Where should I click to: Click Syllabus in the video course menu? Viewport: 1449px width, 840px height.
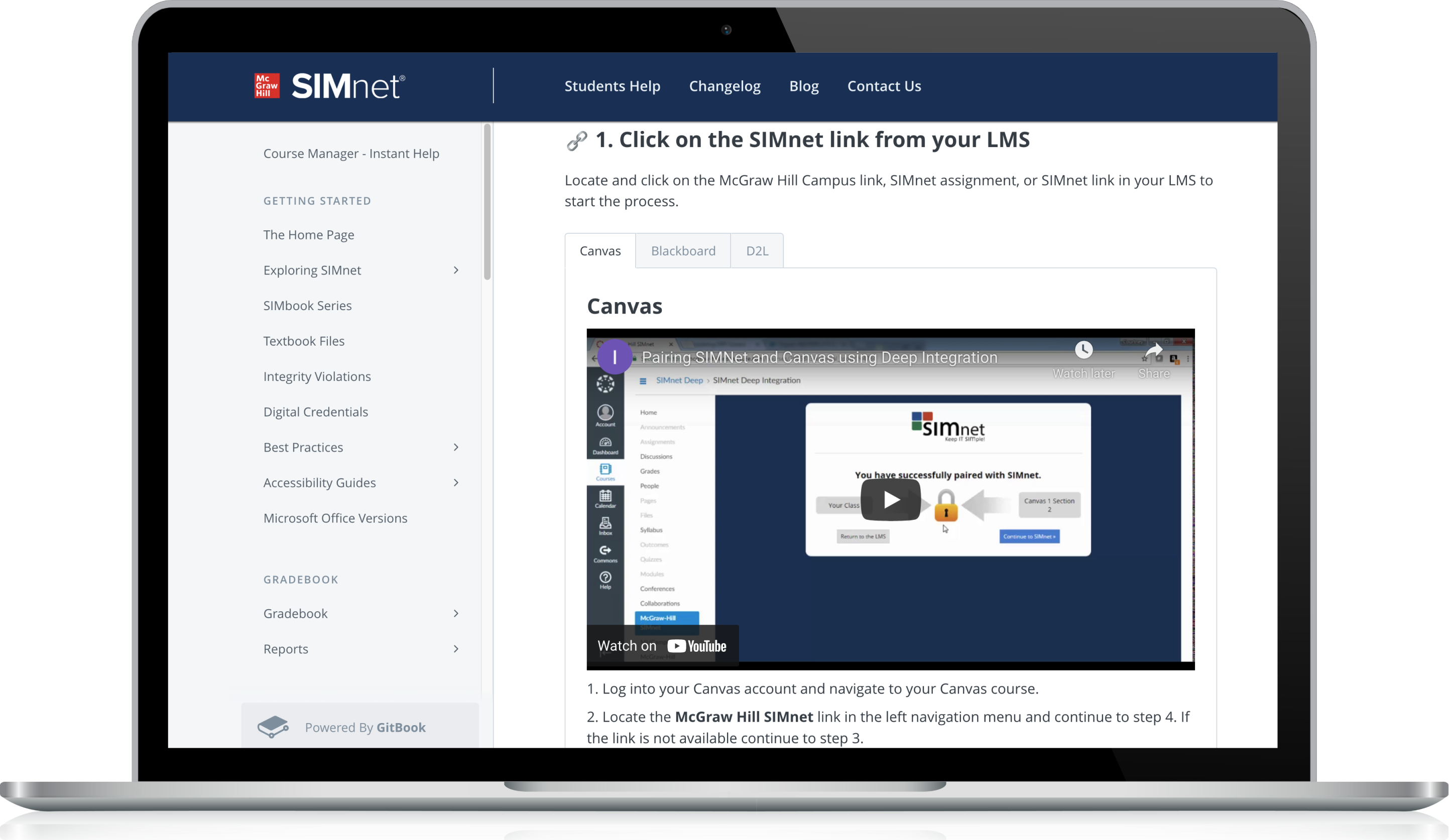tap(651, 530)
